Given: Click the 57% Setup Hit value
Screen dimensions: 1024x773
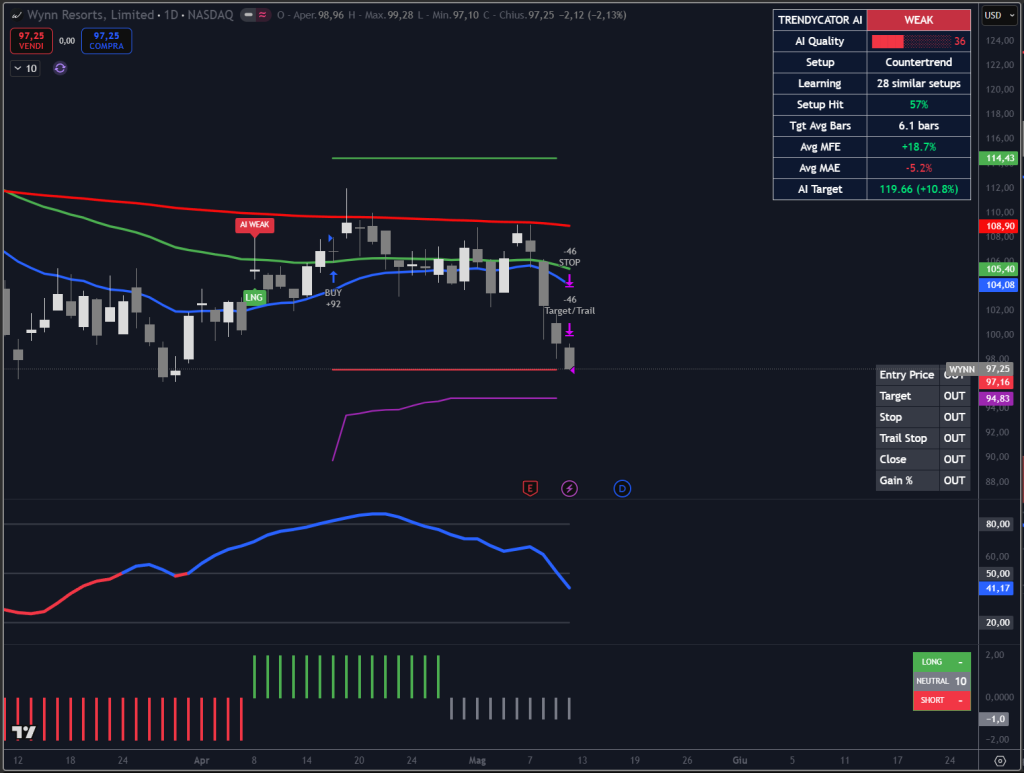Looking at the screenshot, I should pos(918,104).
